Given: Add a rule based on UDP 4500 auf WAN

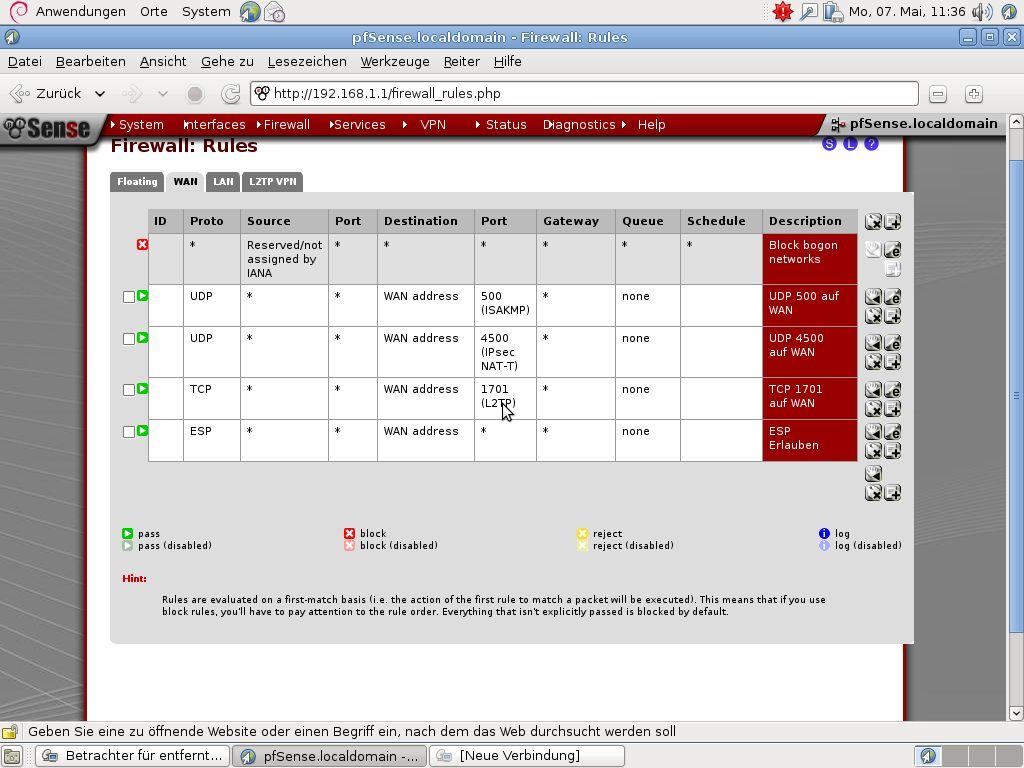Looking at the screenshot, I should pos(892,362).
